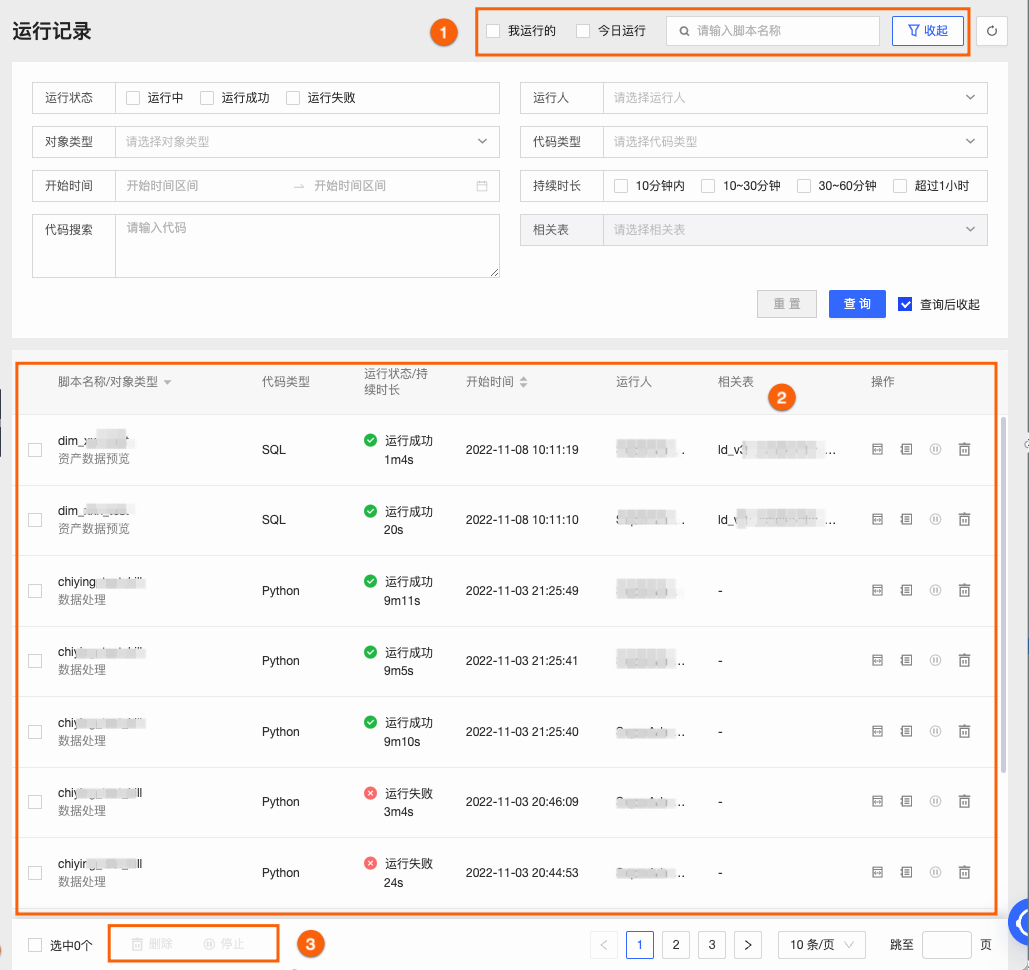The image size is (1029, 970).
Task: Delete the 10:11:10 run record
Action: [964, 520]
